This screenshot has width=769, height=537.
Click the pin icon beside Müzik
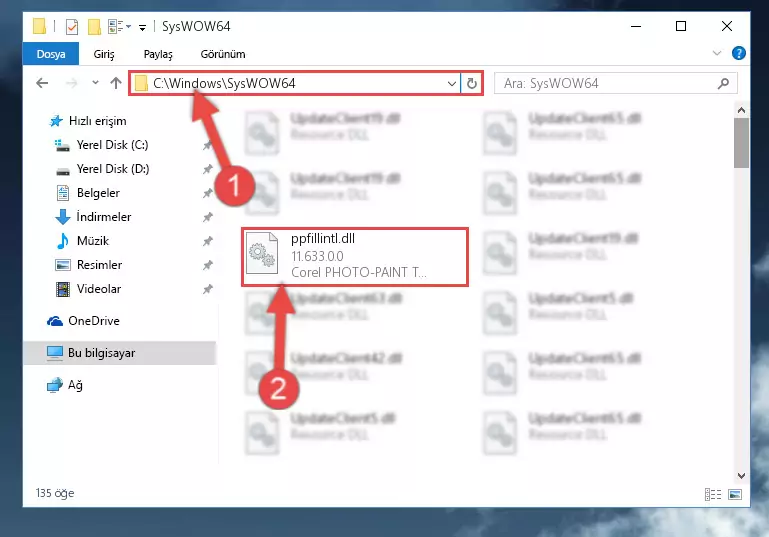click(208, 241)
